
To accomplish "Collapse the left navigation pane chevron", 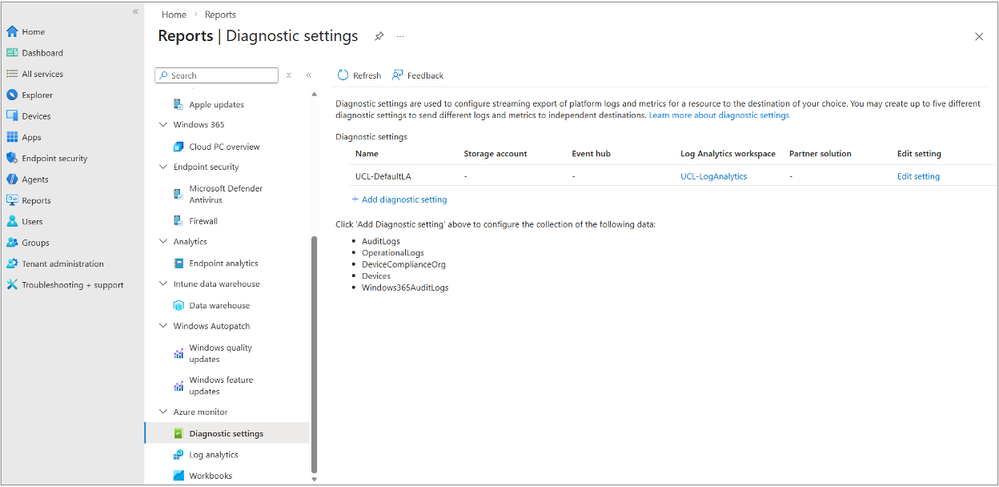I will 135,11.
